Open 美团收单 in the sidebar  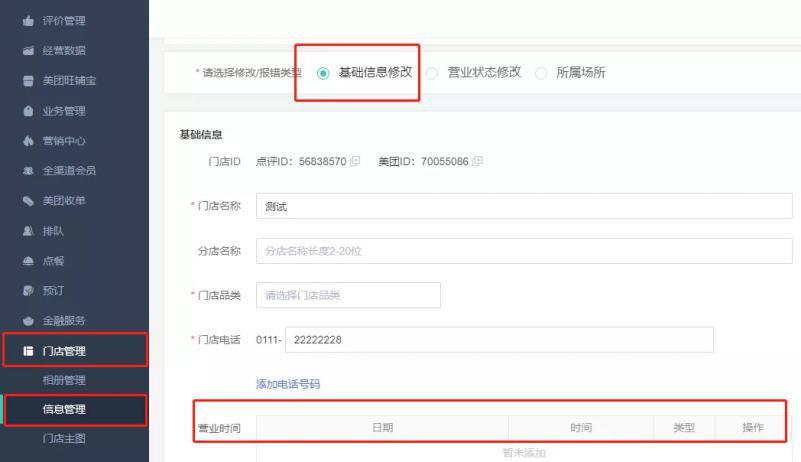click(x=64, y=201)
